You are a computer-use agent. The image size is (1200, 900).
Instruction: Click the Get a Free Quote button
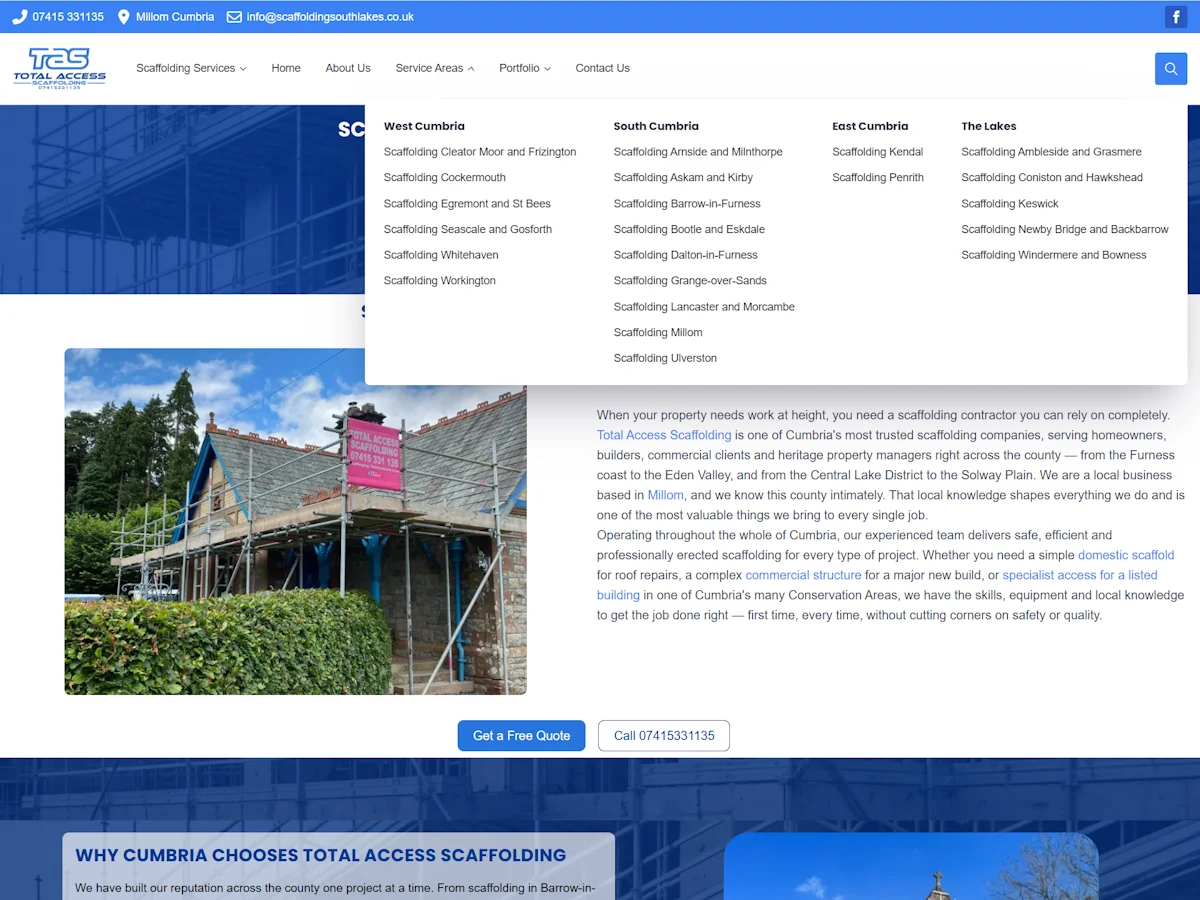click(521, 736)
